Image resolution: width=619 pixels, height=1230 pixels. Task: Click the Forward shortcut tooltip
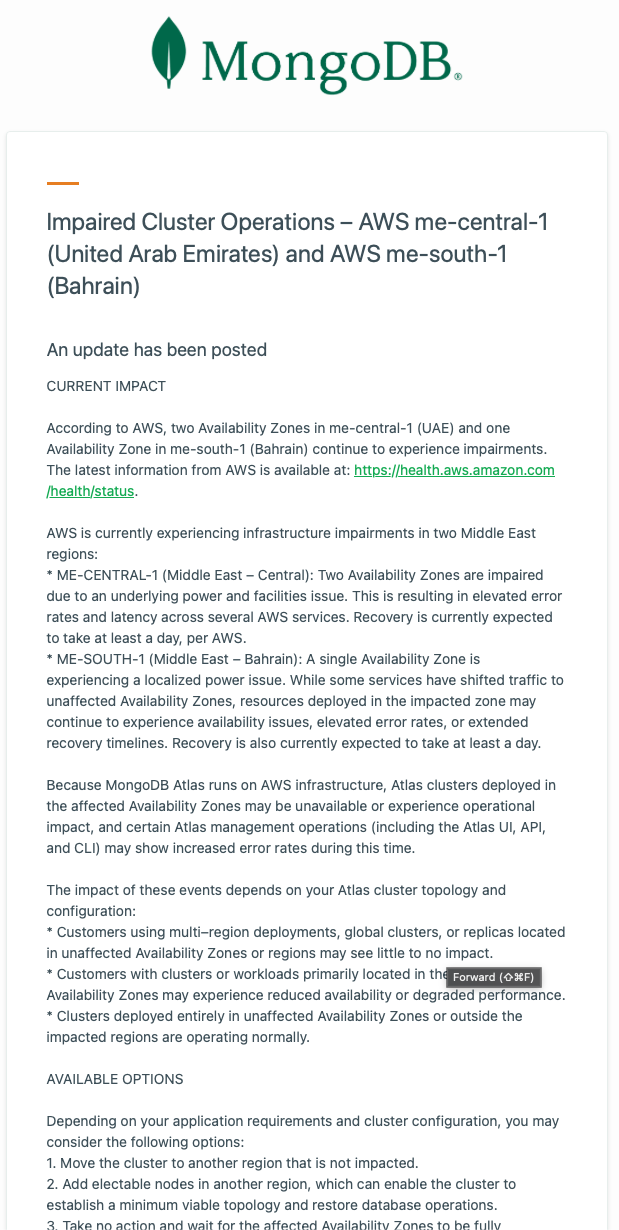(494, 977)
